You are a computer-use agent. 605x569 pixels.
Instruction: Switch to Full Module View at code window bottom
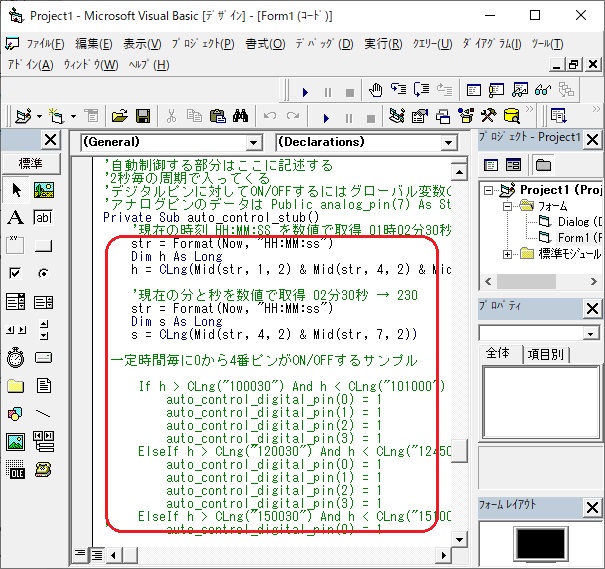click(96, 555)
